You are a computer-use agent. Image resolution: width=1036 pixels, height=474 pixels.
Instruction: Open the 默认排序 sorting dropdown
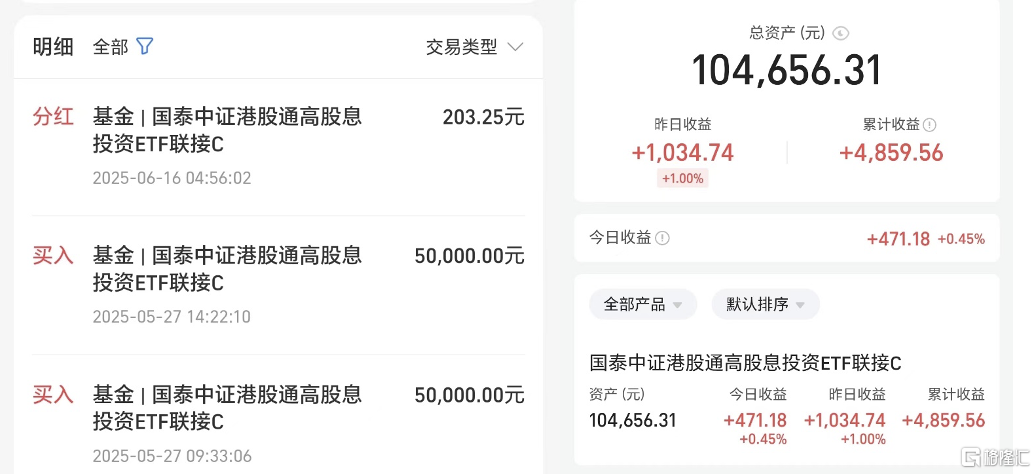tap(766, 304)
